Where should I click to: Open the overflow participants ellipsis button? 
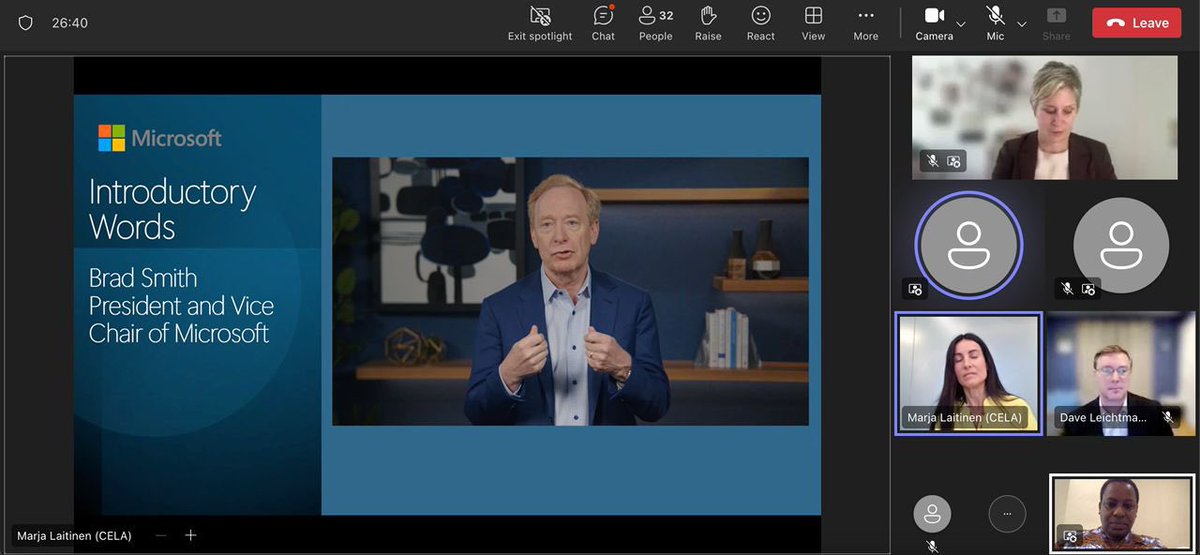1007,514
